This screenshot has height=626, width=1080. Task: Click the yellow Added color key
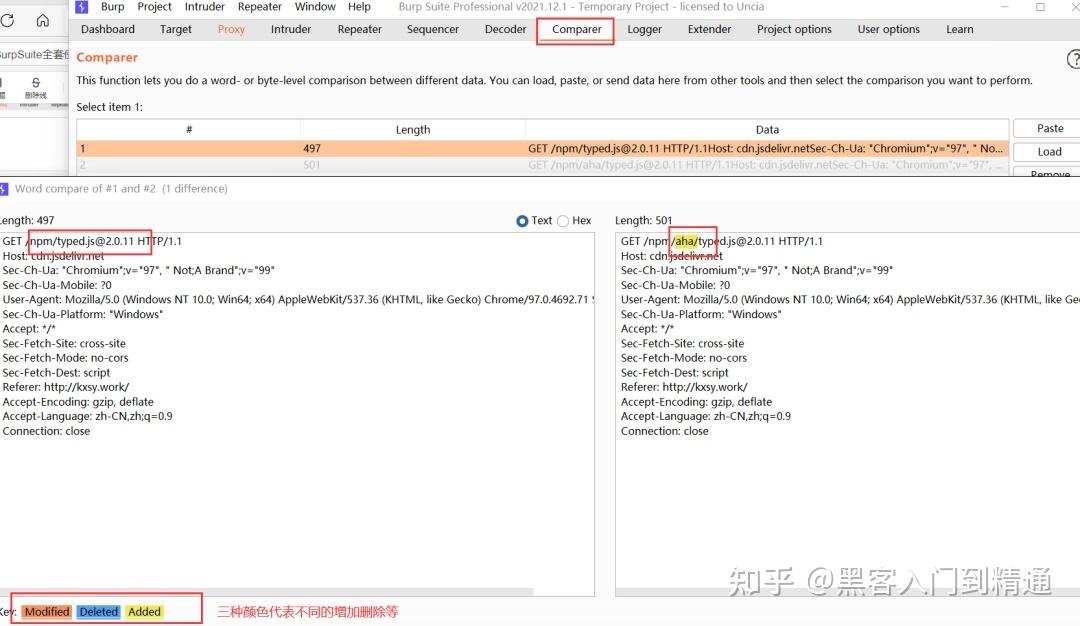tap(144, 611)
